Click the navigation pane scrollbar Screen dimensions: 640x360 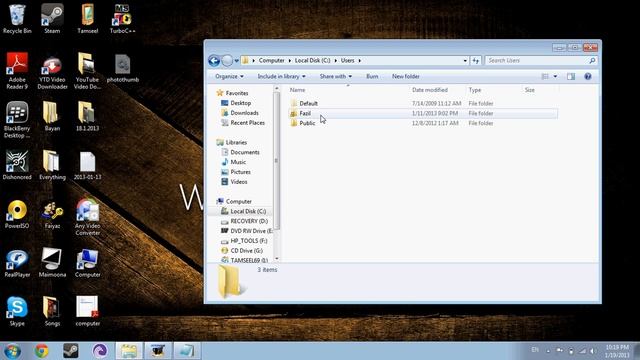pos(277,160)
